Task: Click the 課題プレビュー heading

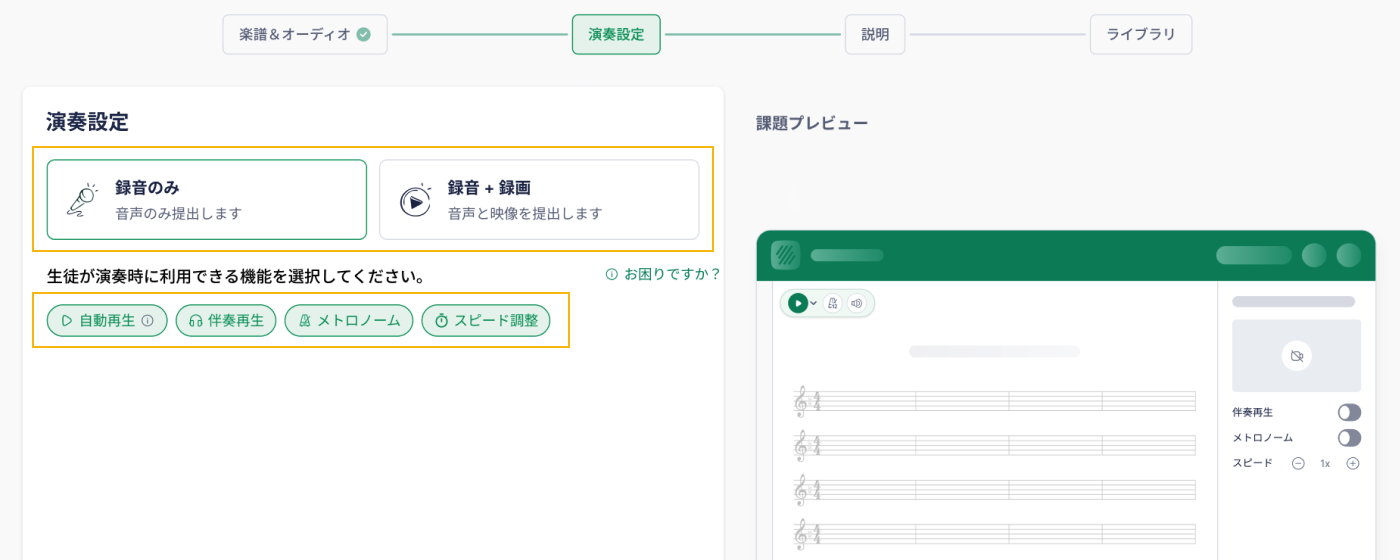Action: point(812,124)
